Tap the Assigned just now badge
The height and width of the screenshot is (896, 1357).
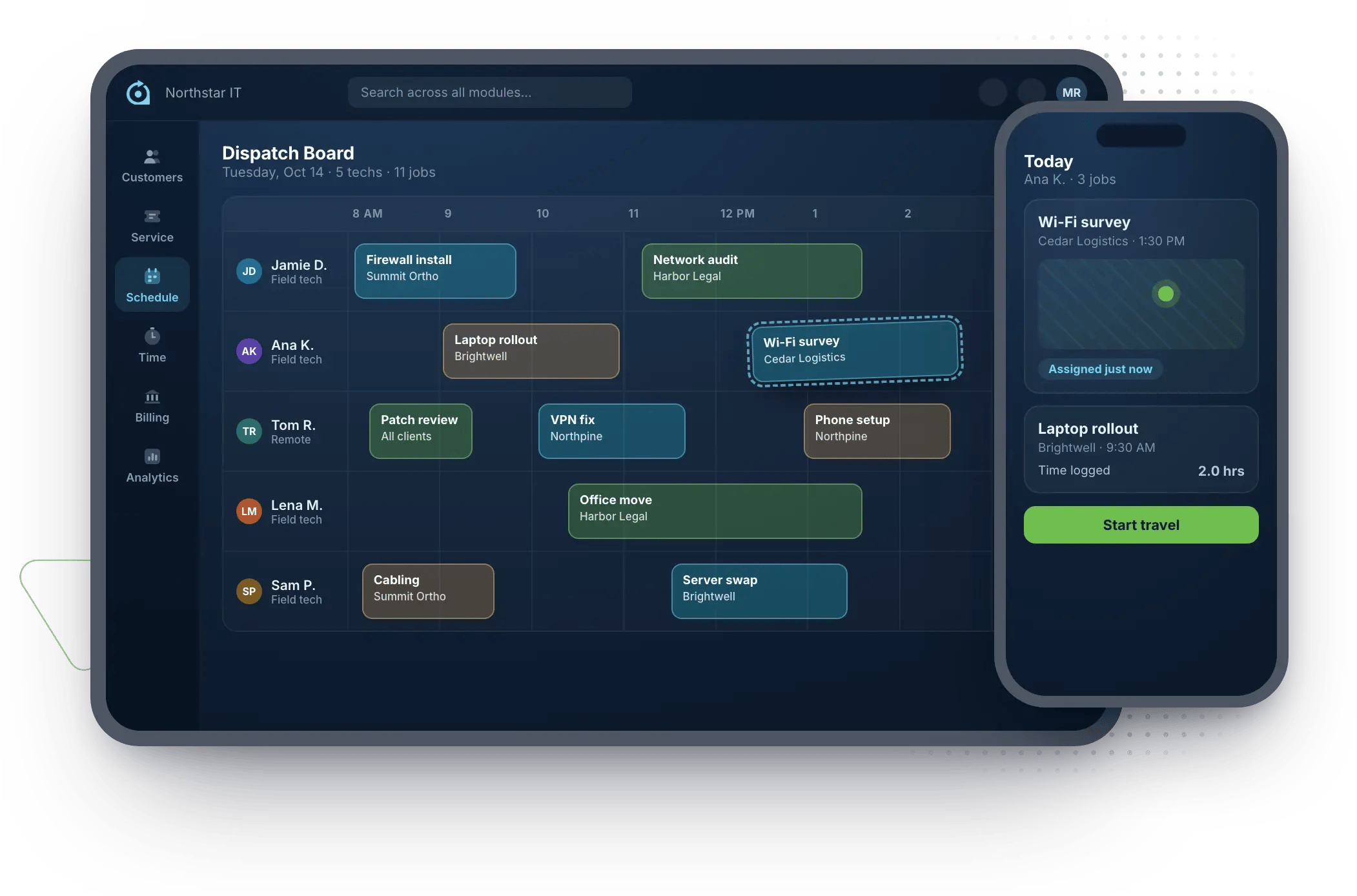[x=1100, y=369]
